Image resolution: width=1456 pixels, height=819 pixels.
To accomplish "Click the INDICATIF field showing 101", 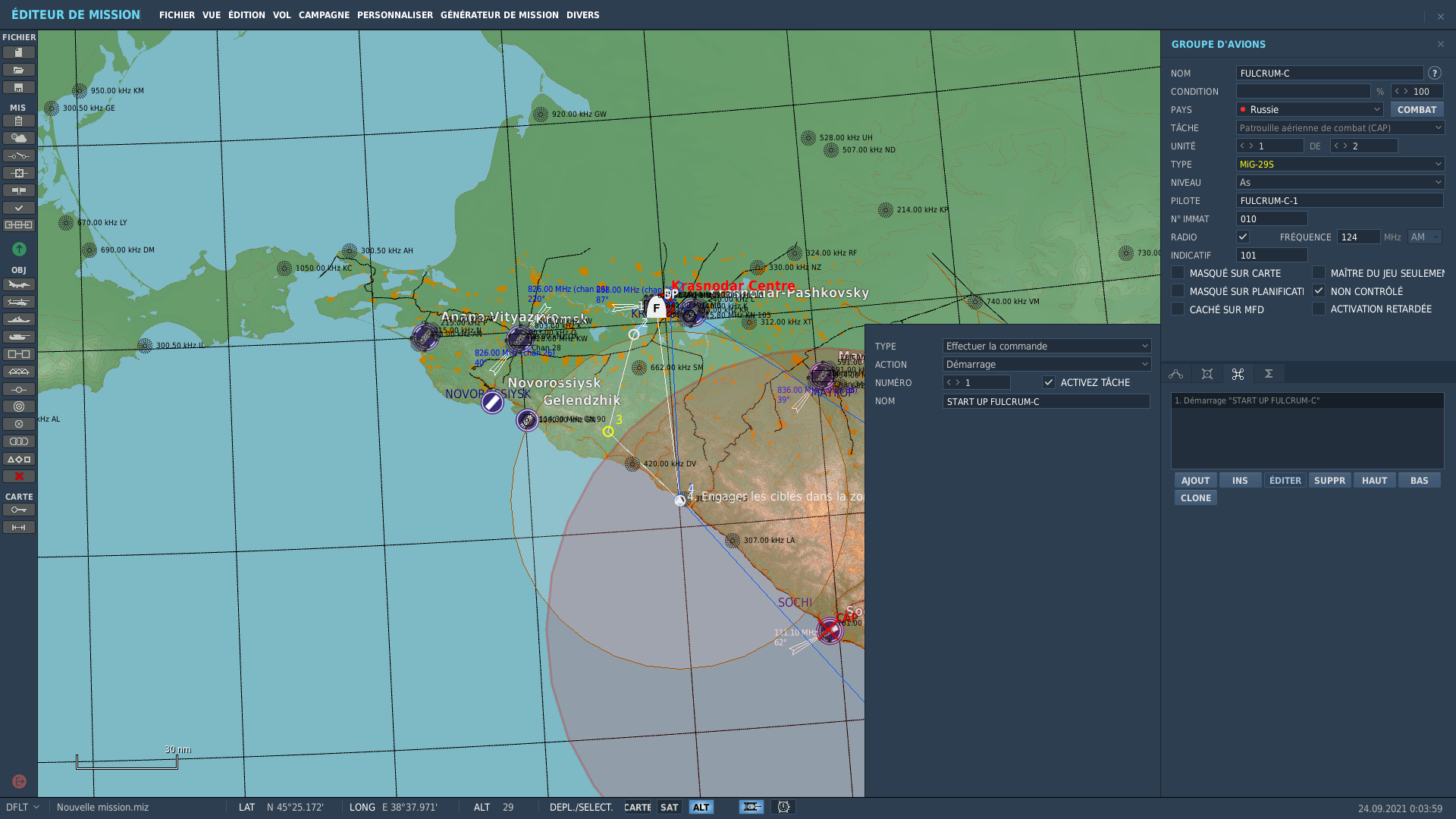I will coord(1272,255).
